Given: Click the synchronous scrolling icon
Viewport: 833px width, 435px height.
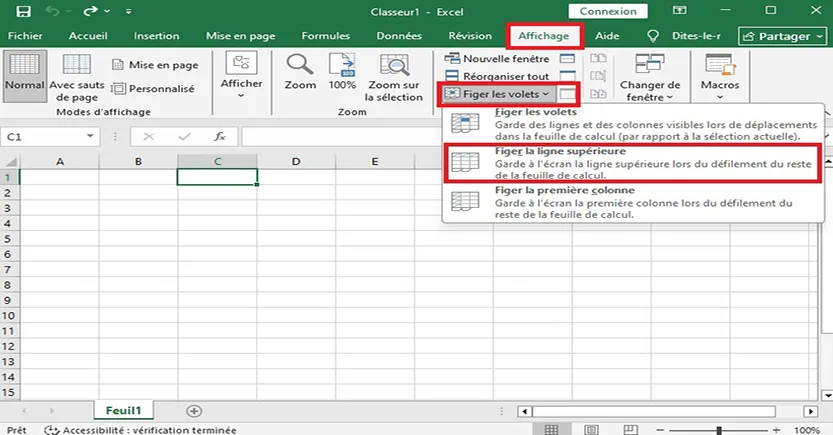Looking at the screenshot, I should [598, 76].
